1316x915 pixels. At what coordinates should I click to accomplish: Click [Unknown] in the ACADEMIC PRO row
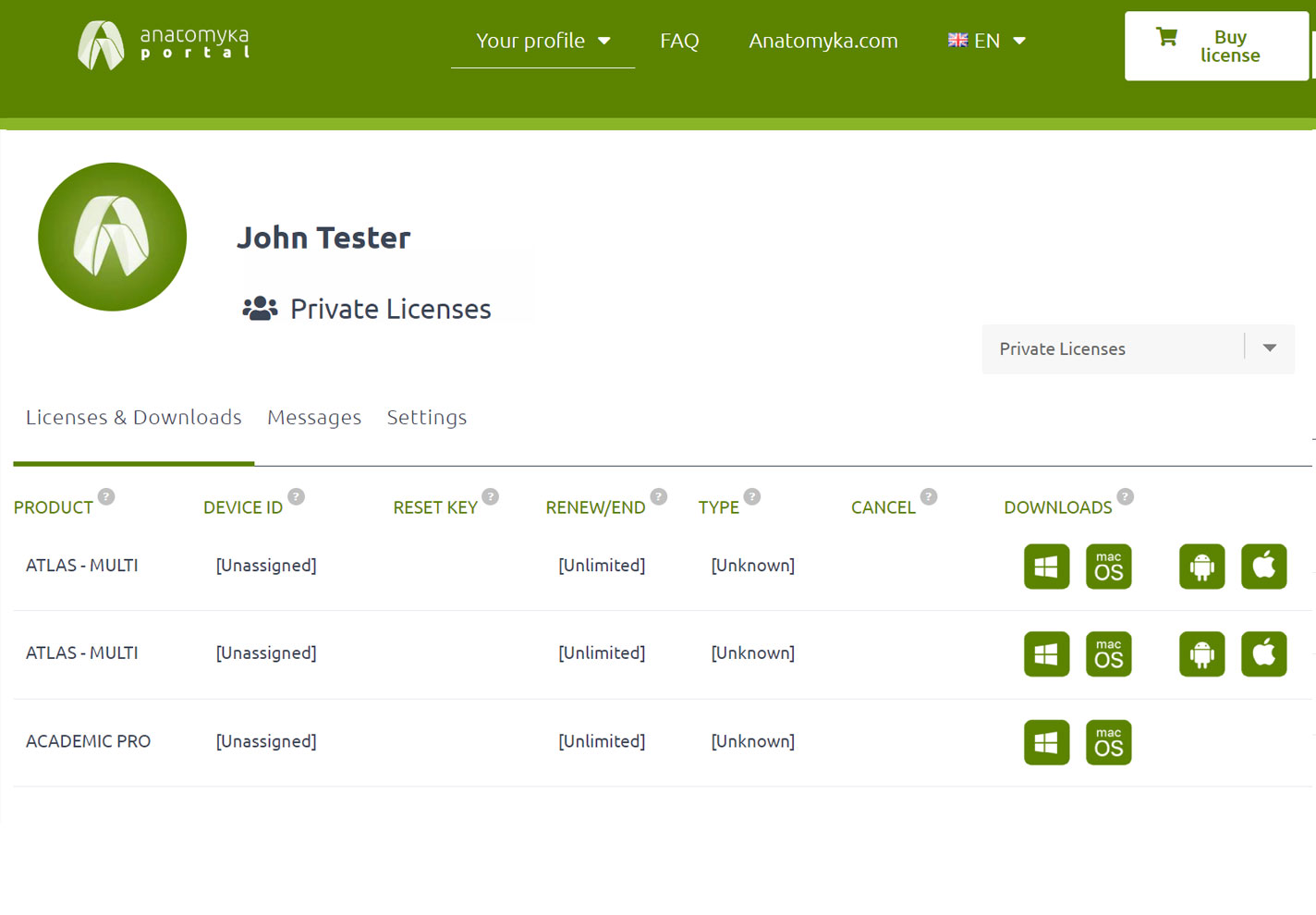point(752,741)
